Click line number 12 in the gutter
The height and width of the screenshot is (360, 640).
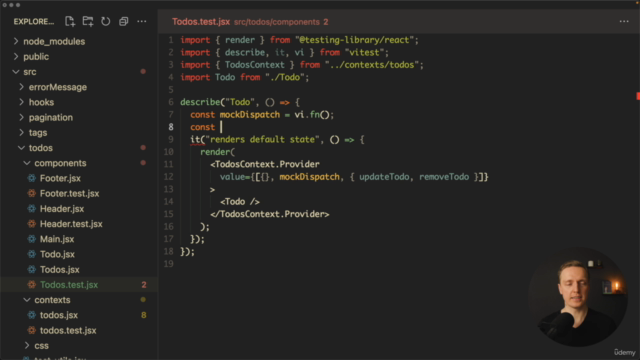point(169,177)
